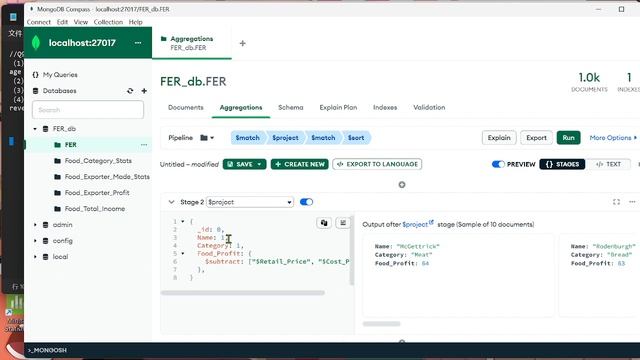This screenshot has height=360, width=640.
Task: Open the Connect menu
Action: point(39,22)
